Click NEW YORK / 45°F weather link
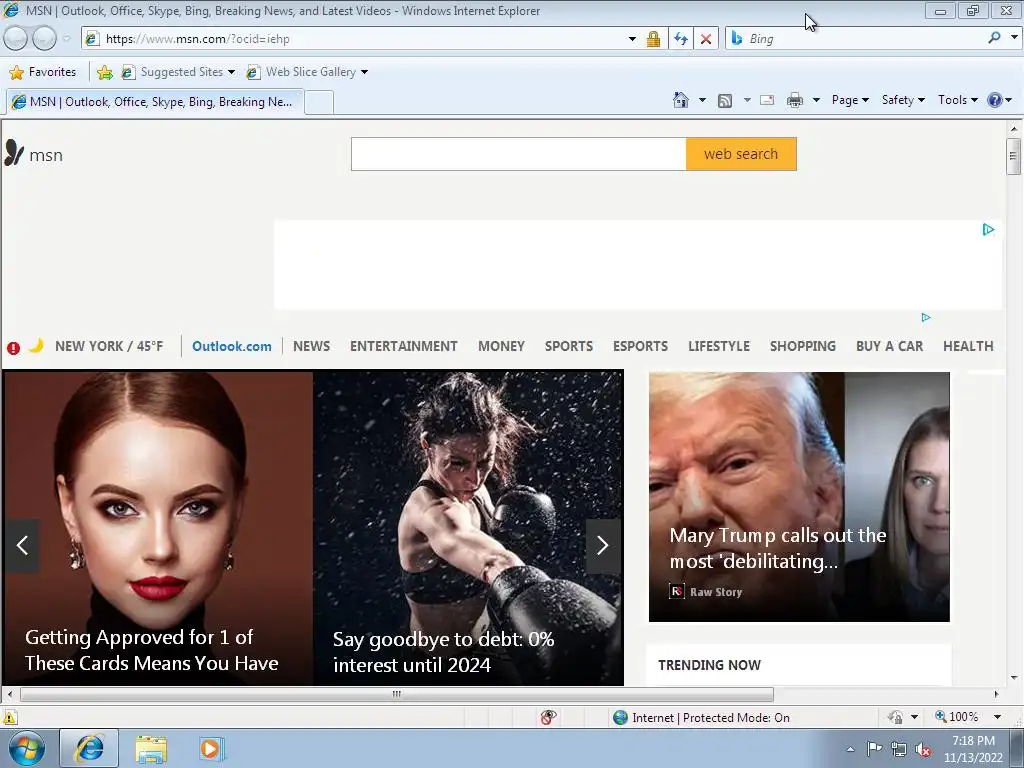 [x=109, y=346]
